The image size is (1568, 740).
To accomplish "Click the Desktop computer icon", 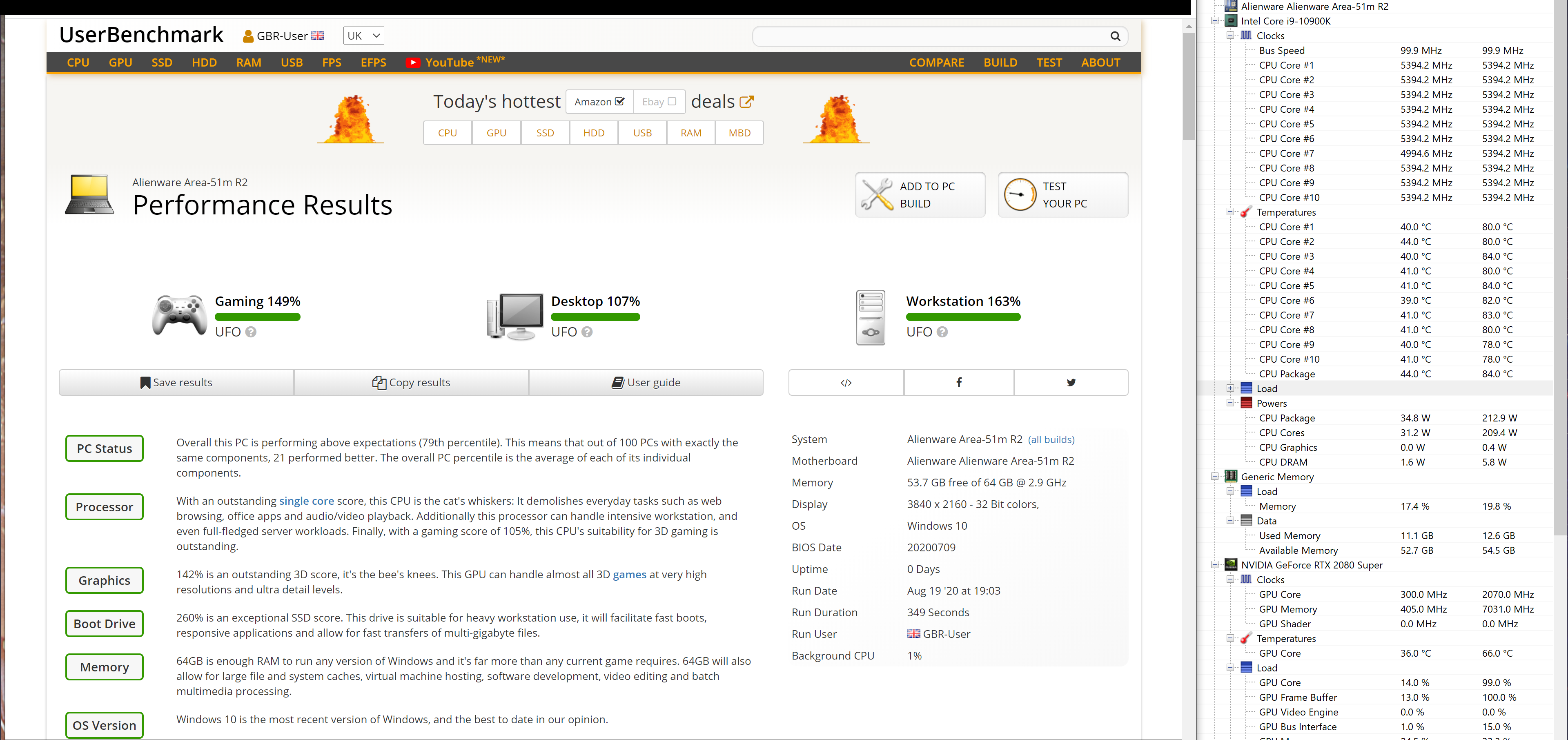I will click(x=515, y=317).
